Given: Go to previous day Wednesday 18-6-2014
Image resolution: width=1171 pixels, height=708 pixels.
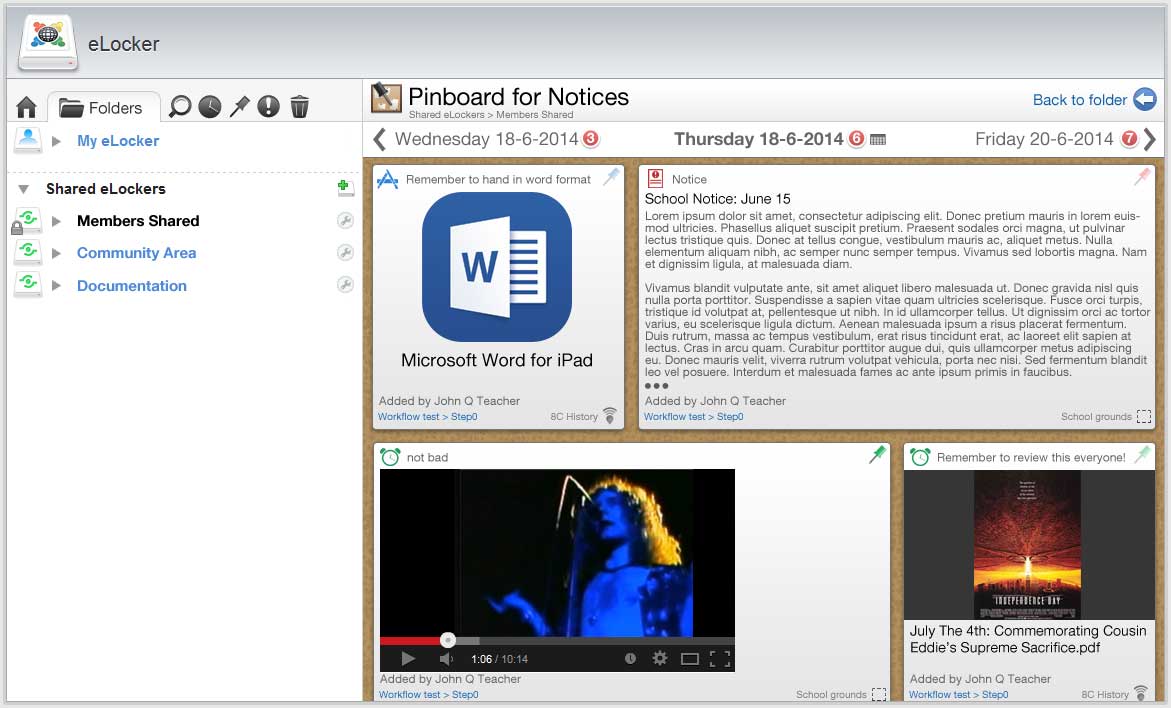Looking at the screenshot, I should point(380,139).
